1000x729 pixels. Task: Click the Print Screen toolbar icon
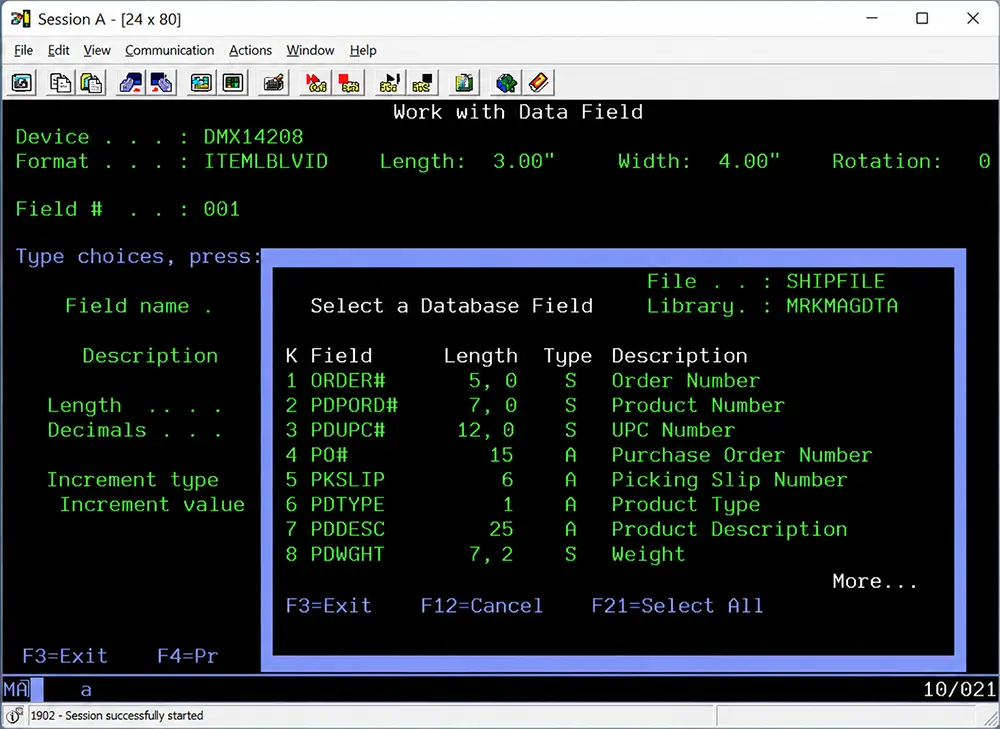coord(22,83)
